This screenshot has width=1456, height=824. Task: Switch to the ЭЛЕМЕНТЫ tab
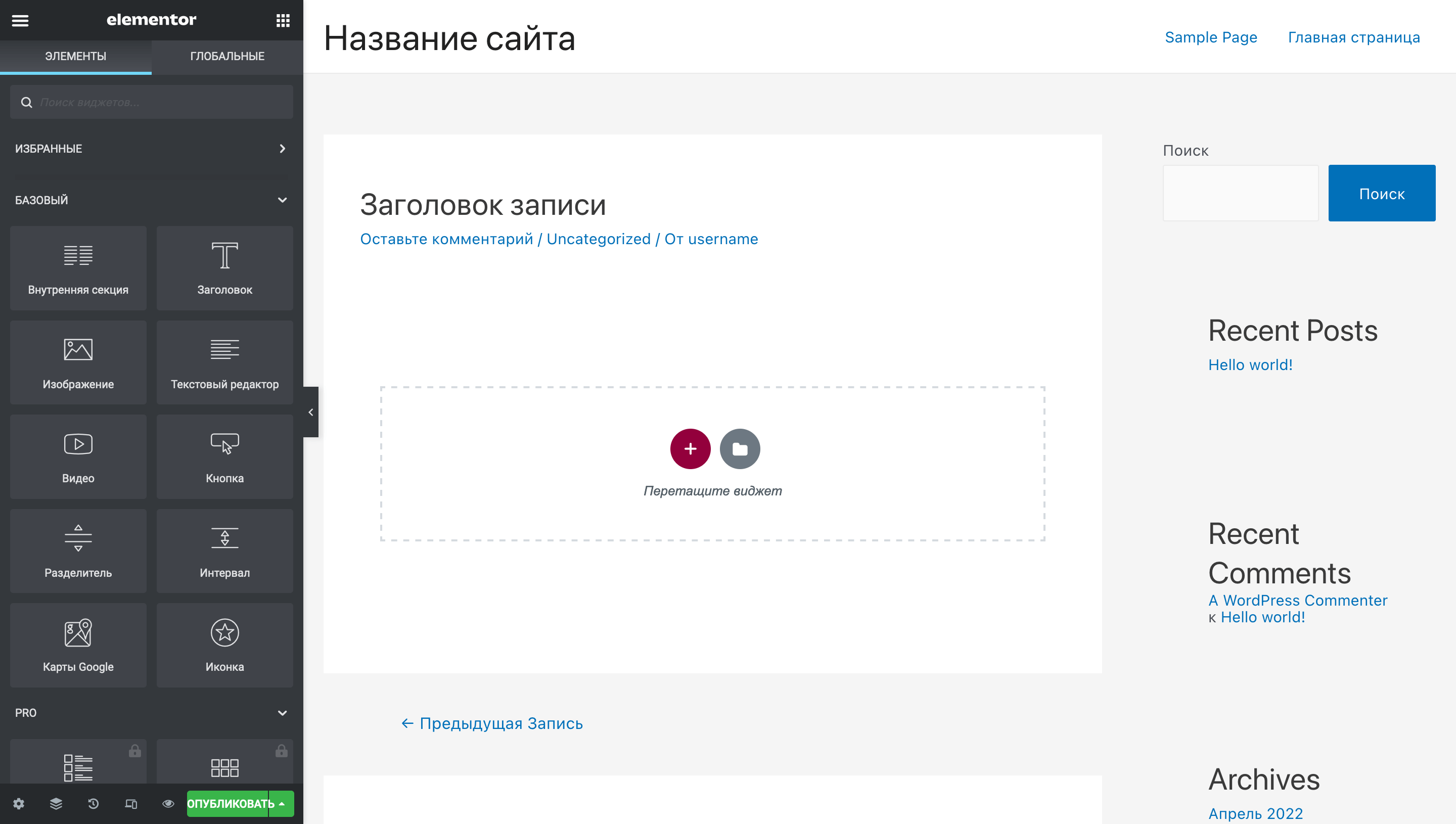(76, 56)
